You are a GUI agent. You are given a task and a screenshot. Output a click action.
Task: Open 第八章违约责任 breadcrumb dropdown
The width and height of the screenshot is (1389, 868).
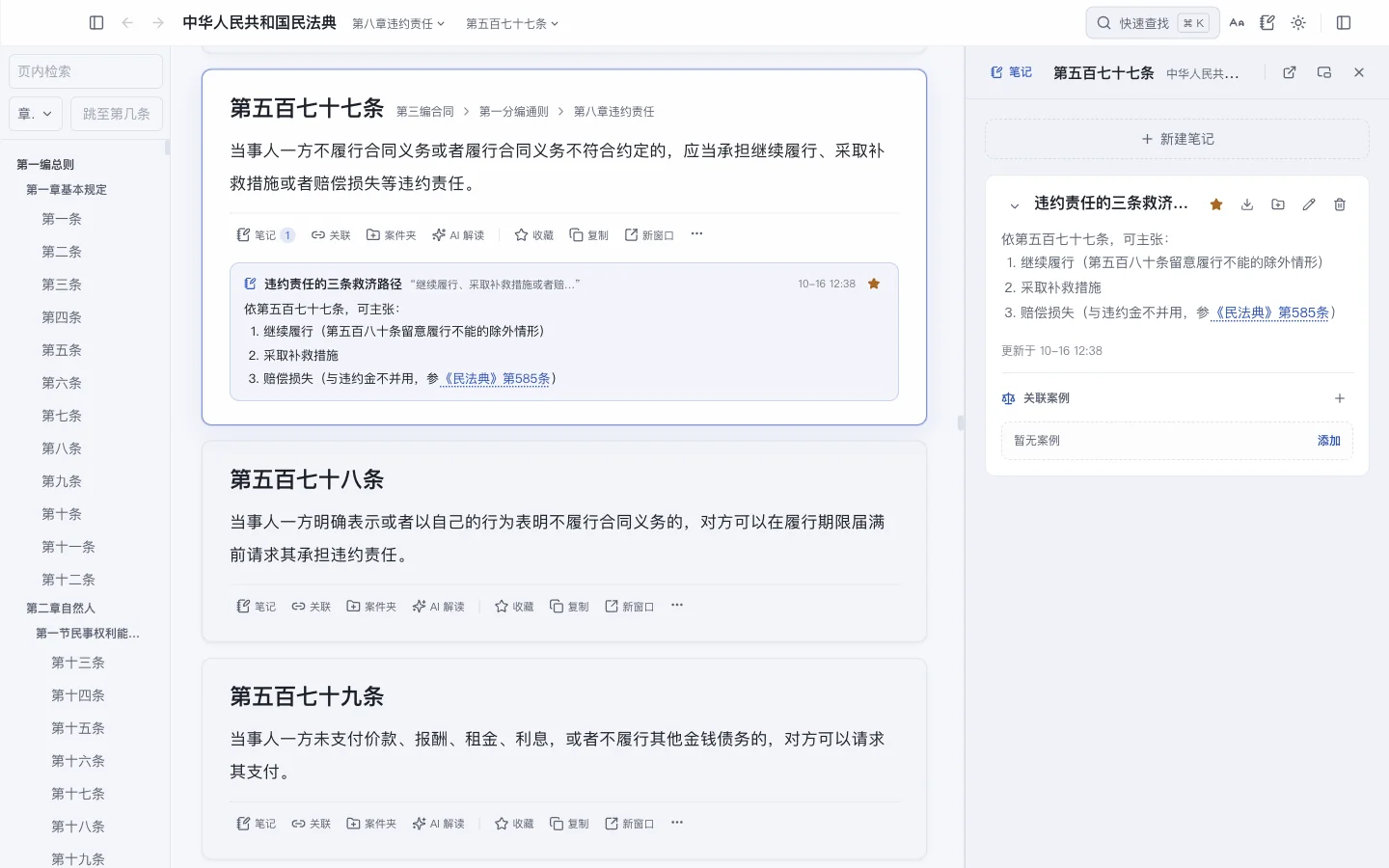pyautogui.click(x=398, y=23)
